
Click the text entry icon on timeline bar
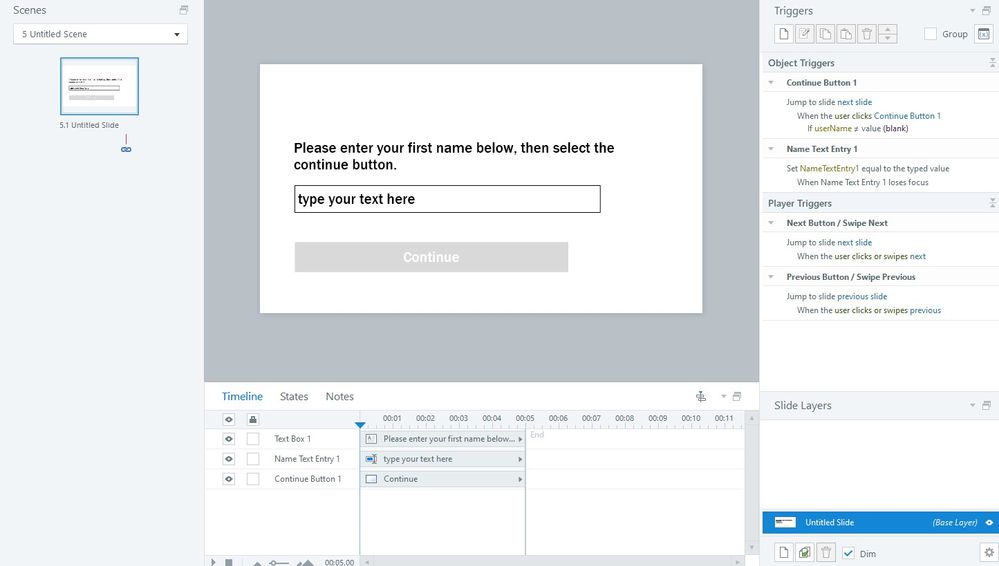click(x=371, y=459)
